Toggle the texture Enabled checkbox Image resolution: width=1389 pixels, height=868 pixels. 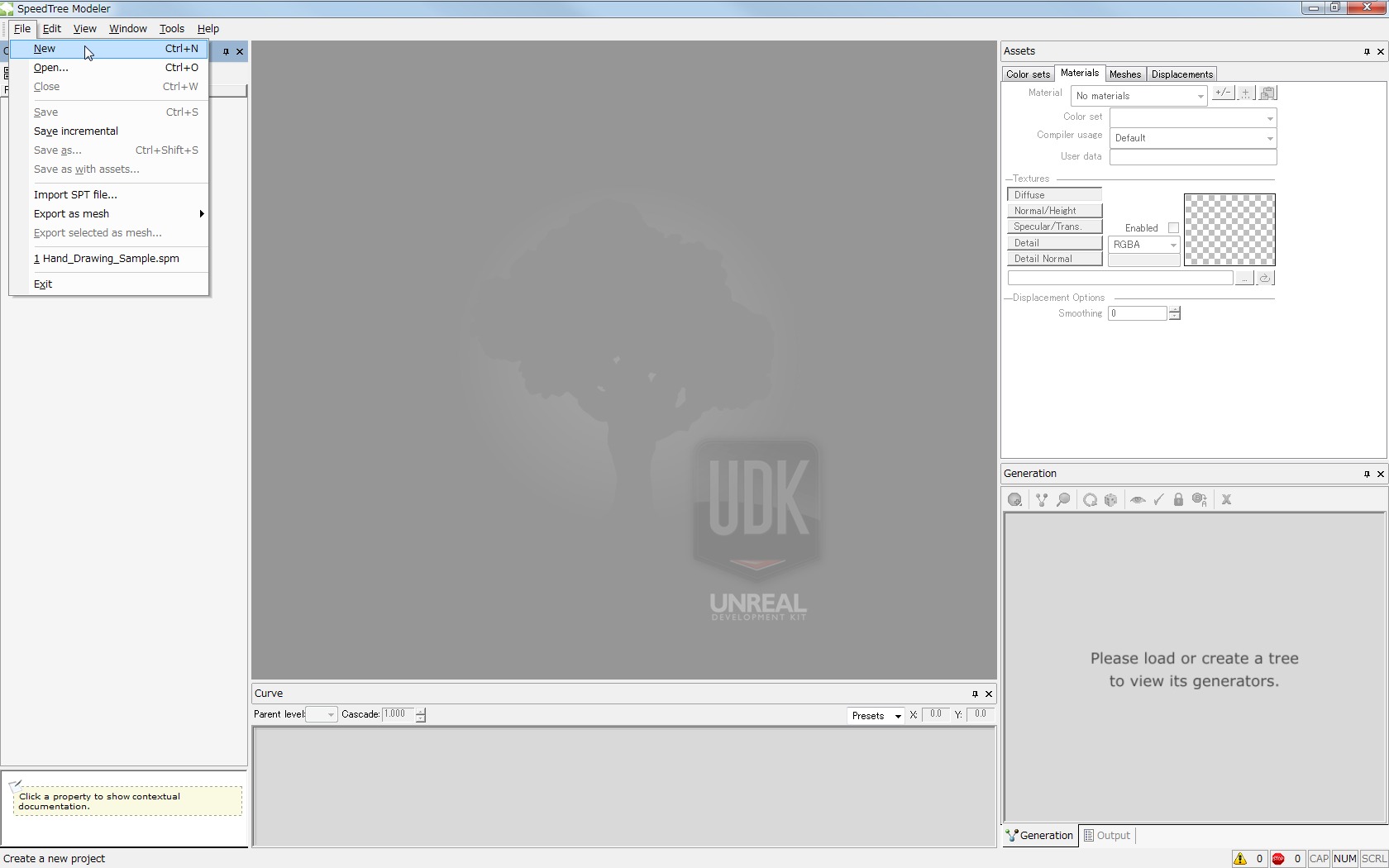[x=1173, y=228]
